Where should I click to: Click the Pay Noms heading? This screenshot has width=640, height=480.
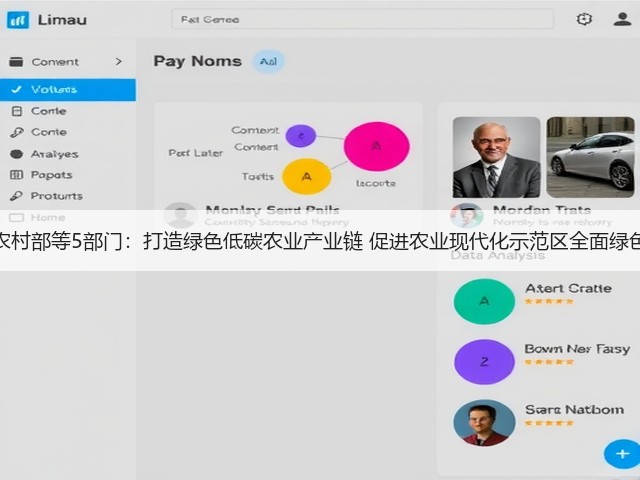point(198,61)
